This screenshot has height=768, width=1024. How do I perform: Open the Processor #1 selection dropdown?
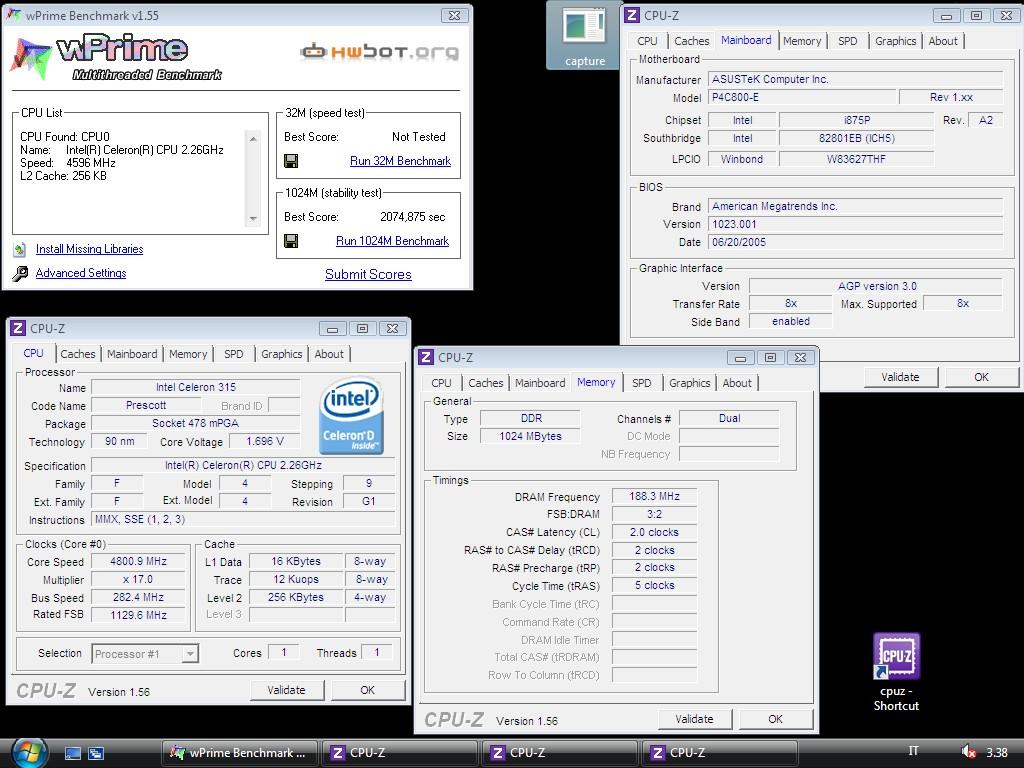(190, 654)
